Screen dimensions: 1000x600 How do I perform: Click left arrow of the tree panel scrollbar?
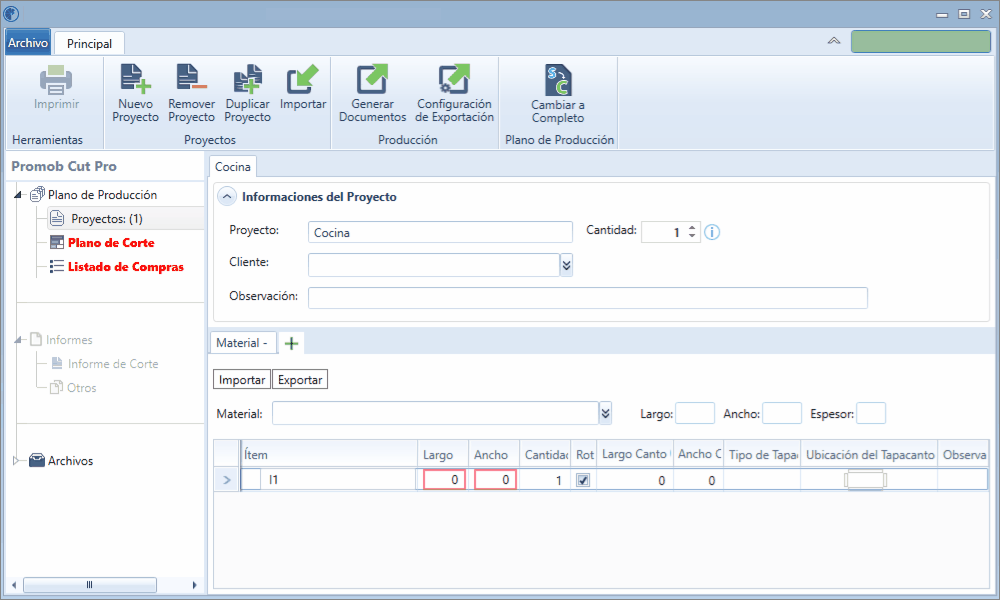[x=14, y=585]
